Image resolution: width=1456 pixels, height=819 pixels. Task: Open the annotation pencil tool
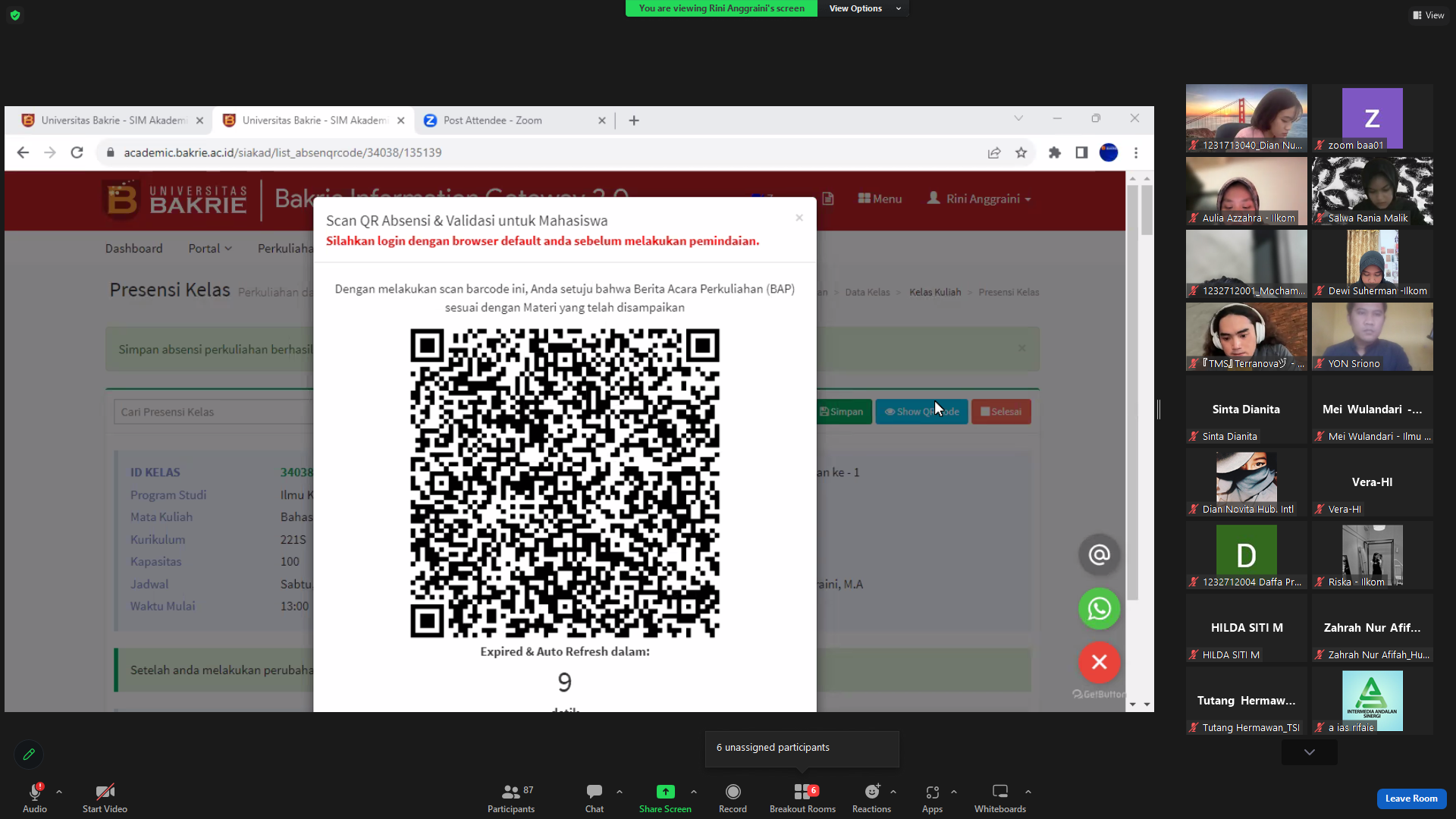(29, 755)
